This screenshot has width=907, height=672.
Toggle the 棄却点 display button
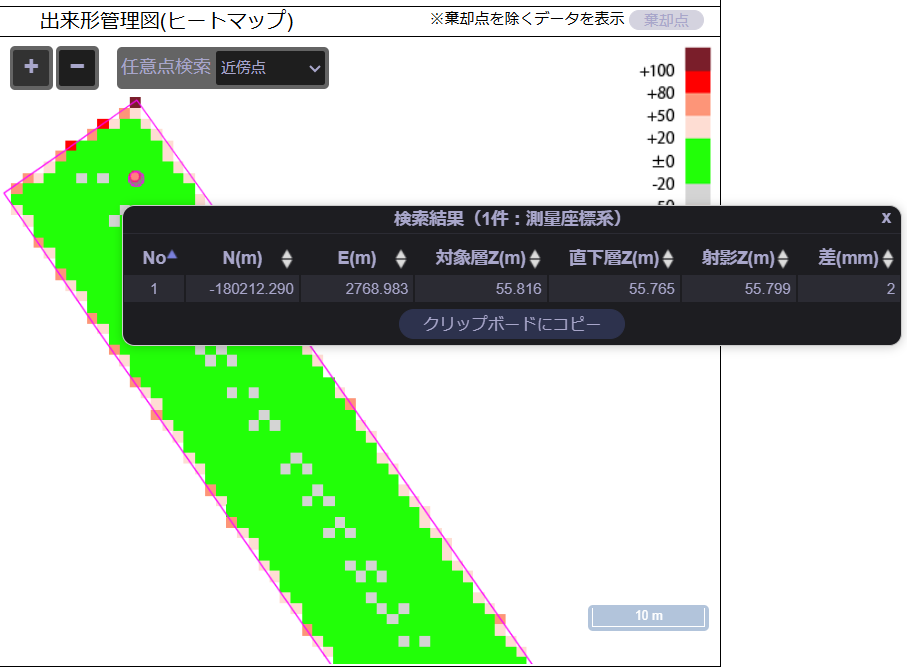666,20
